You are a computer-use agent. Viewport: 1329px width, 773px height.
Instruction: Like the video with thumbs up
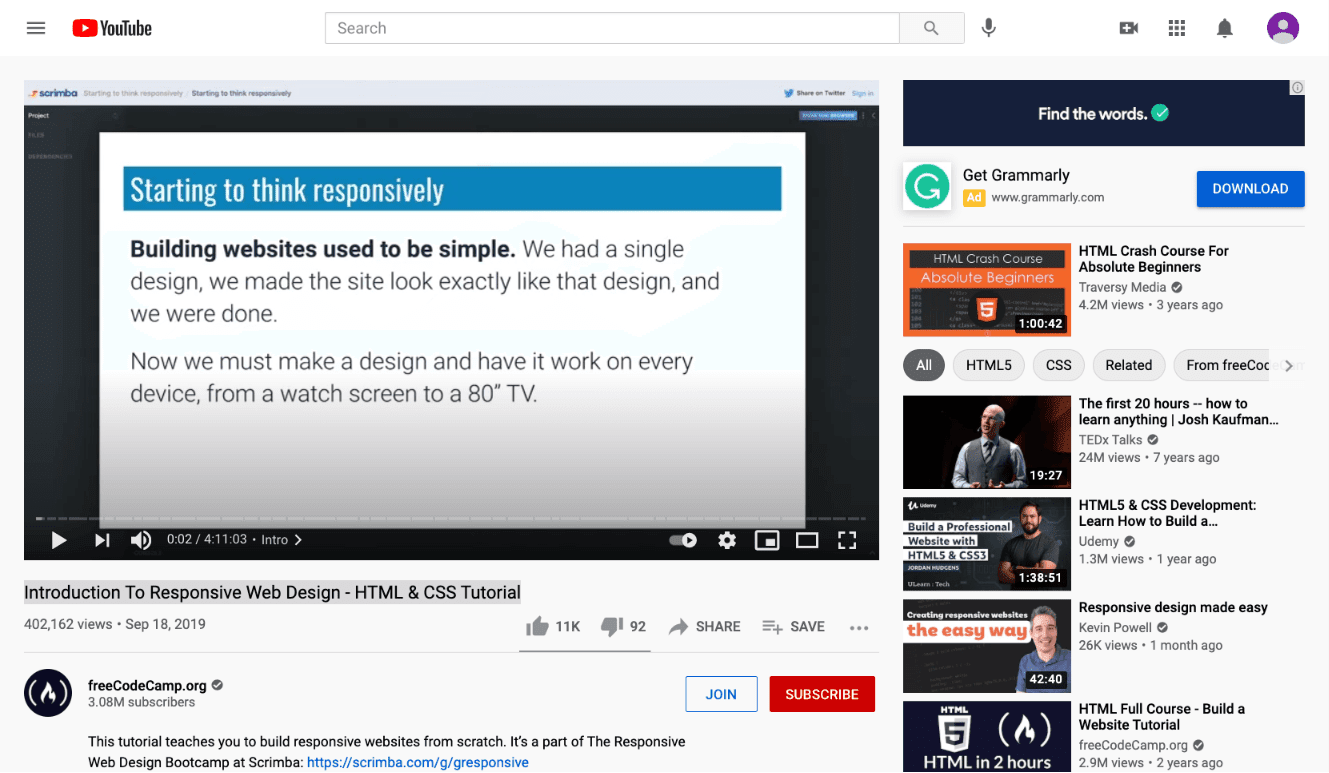[x=539, y=626]
